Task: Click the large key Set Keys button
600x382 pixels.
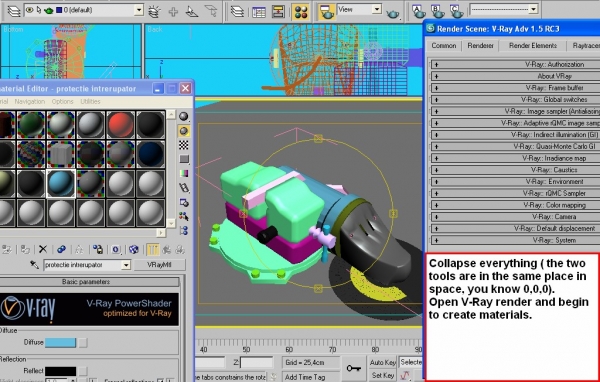Action: point(354,368)
